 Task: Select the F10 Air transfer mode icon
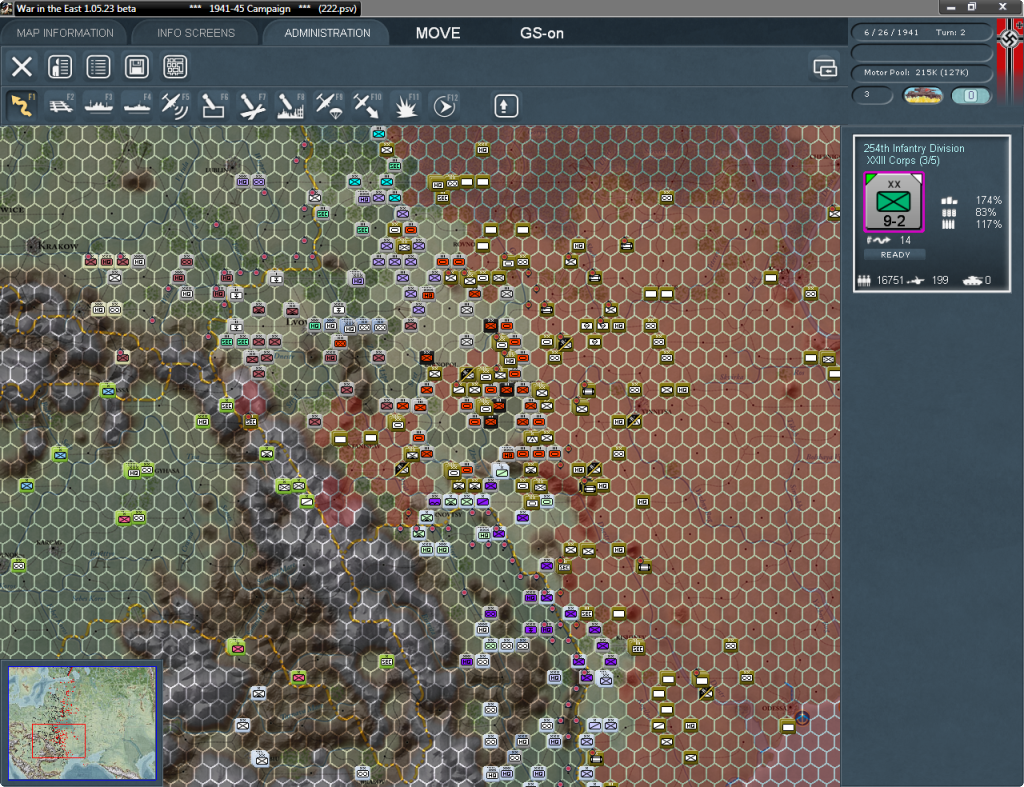(366, 106)
